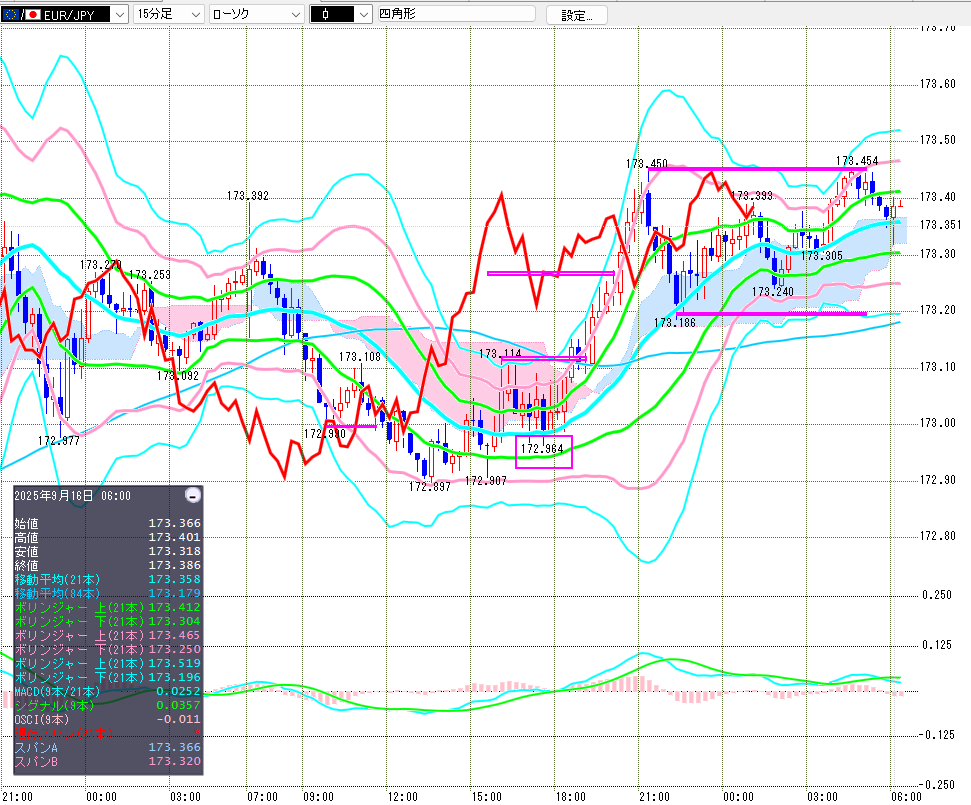Click the 0.250 MACD axis label
This screenshot has width=971, height=805.
tap(937, 595)
